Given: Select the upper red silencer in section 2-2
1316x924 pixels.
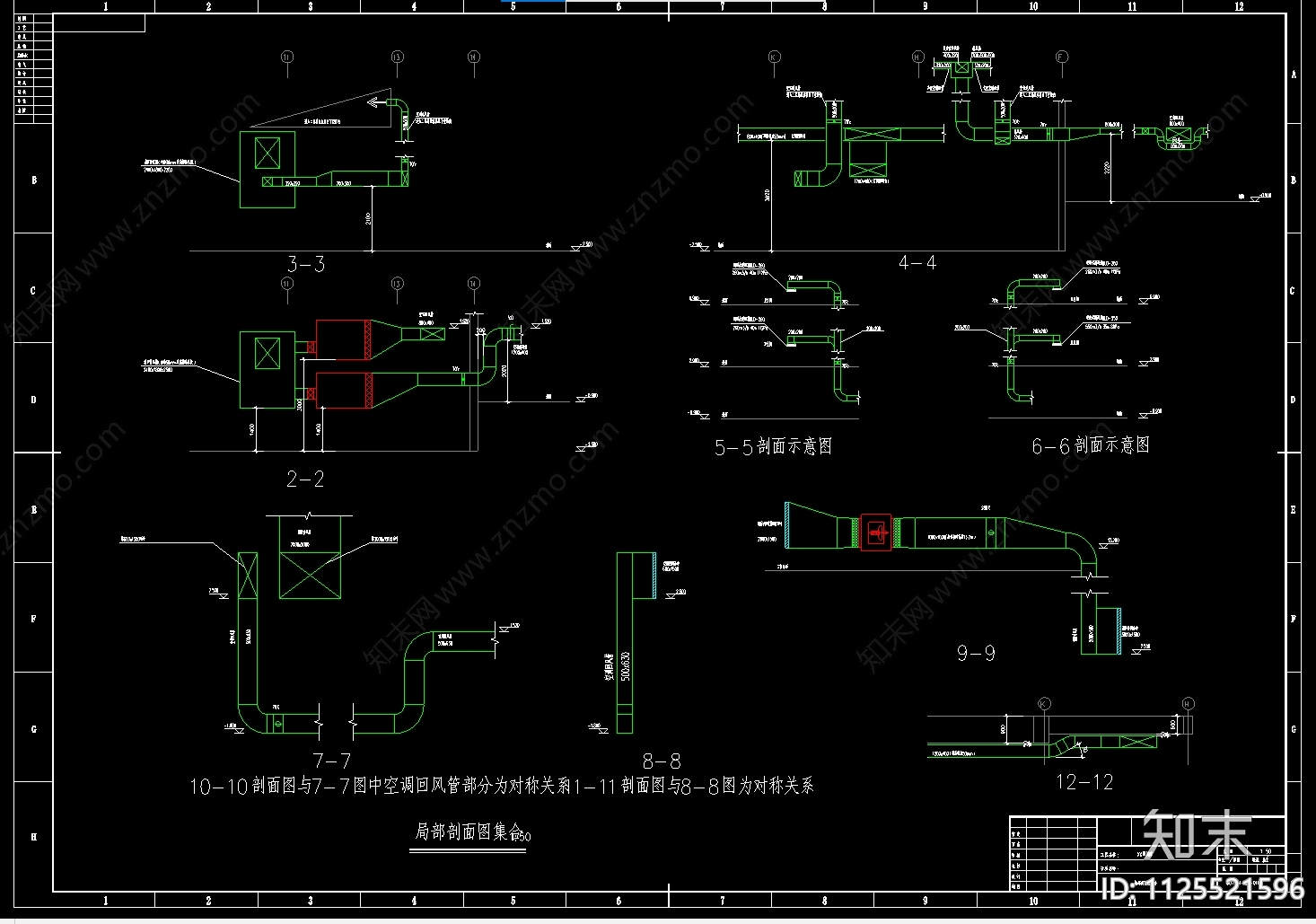Looking at the screenshot, I should coord(343,339).
